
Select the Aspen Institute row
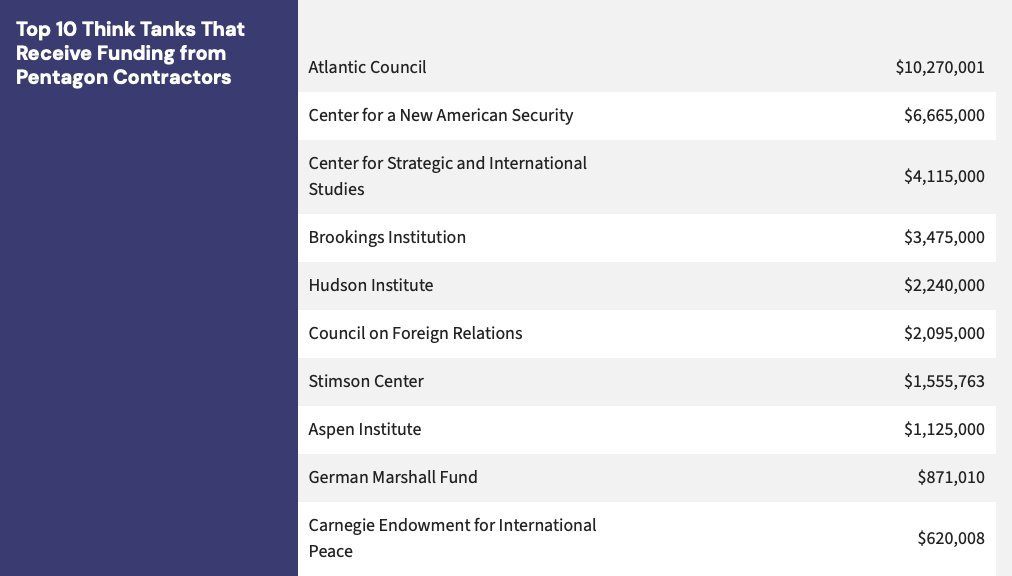pyautogui.click(x=365, y=429)
